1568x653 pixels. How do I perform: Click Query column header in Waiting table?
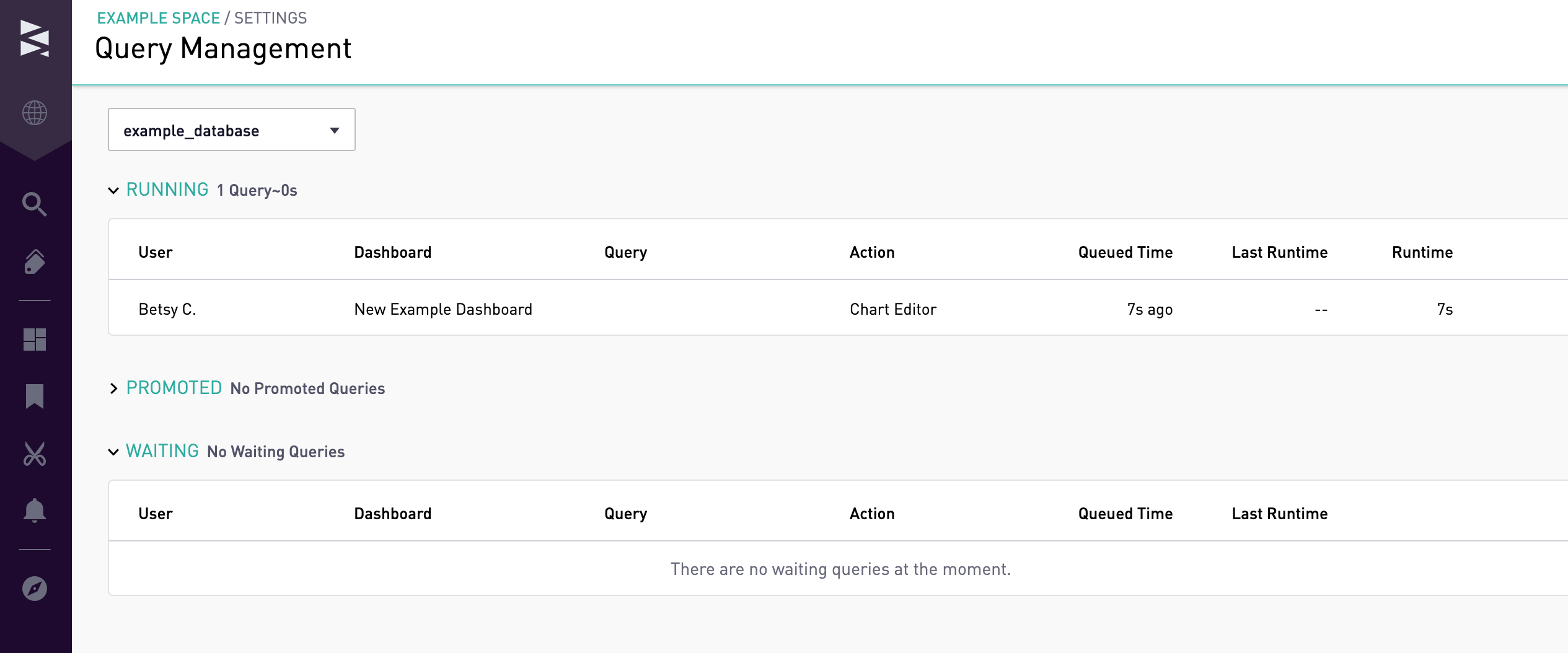click(626, 514)
